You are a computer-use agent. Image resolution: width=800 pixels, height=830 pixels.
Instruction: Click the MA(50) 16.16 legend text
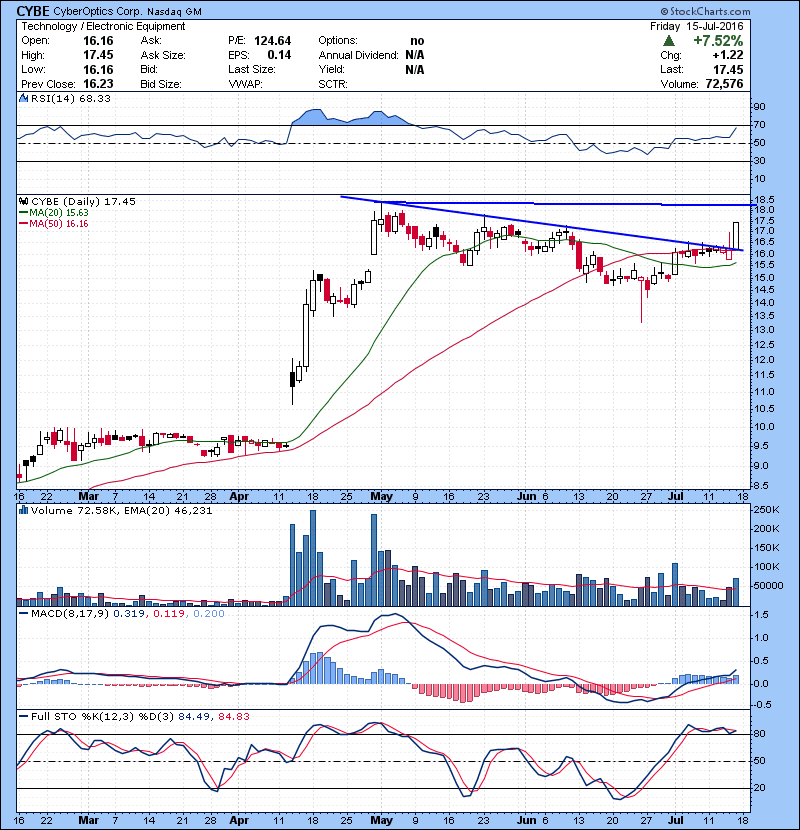tap(59, 224)
